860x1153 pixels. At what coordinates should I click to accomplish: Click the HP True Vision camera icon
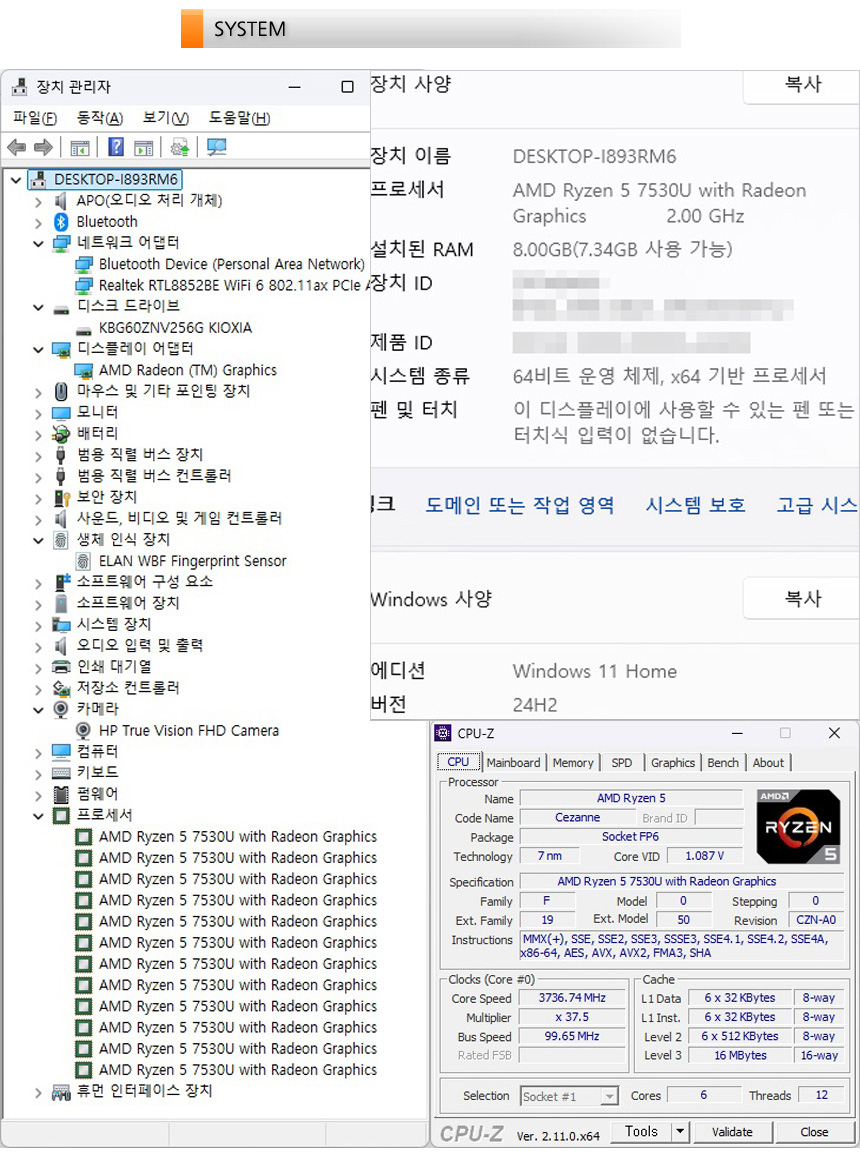point(83,731)
